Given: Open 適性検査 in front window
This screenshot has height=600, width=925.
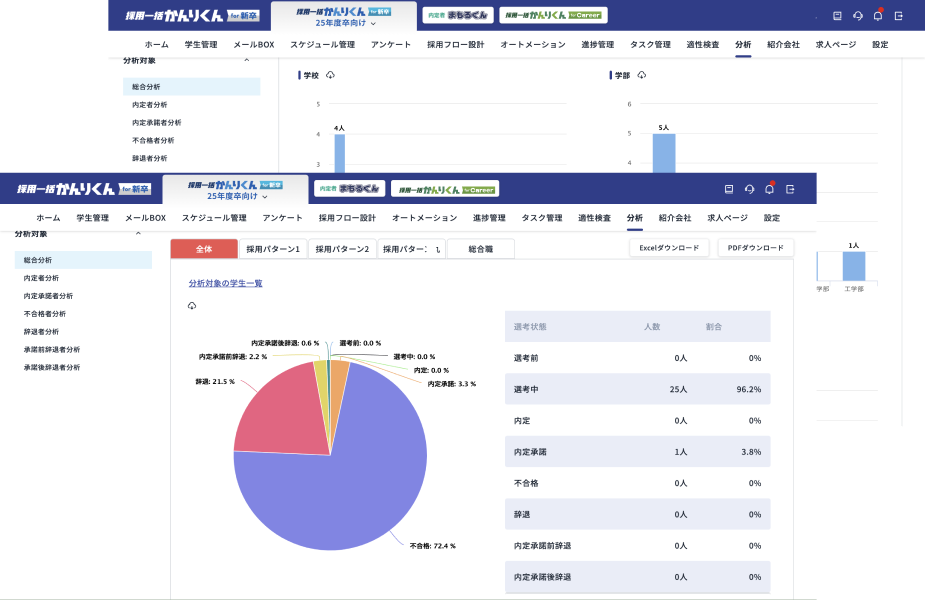Looking at the screenshot, I should [594, 218].
